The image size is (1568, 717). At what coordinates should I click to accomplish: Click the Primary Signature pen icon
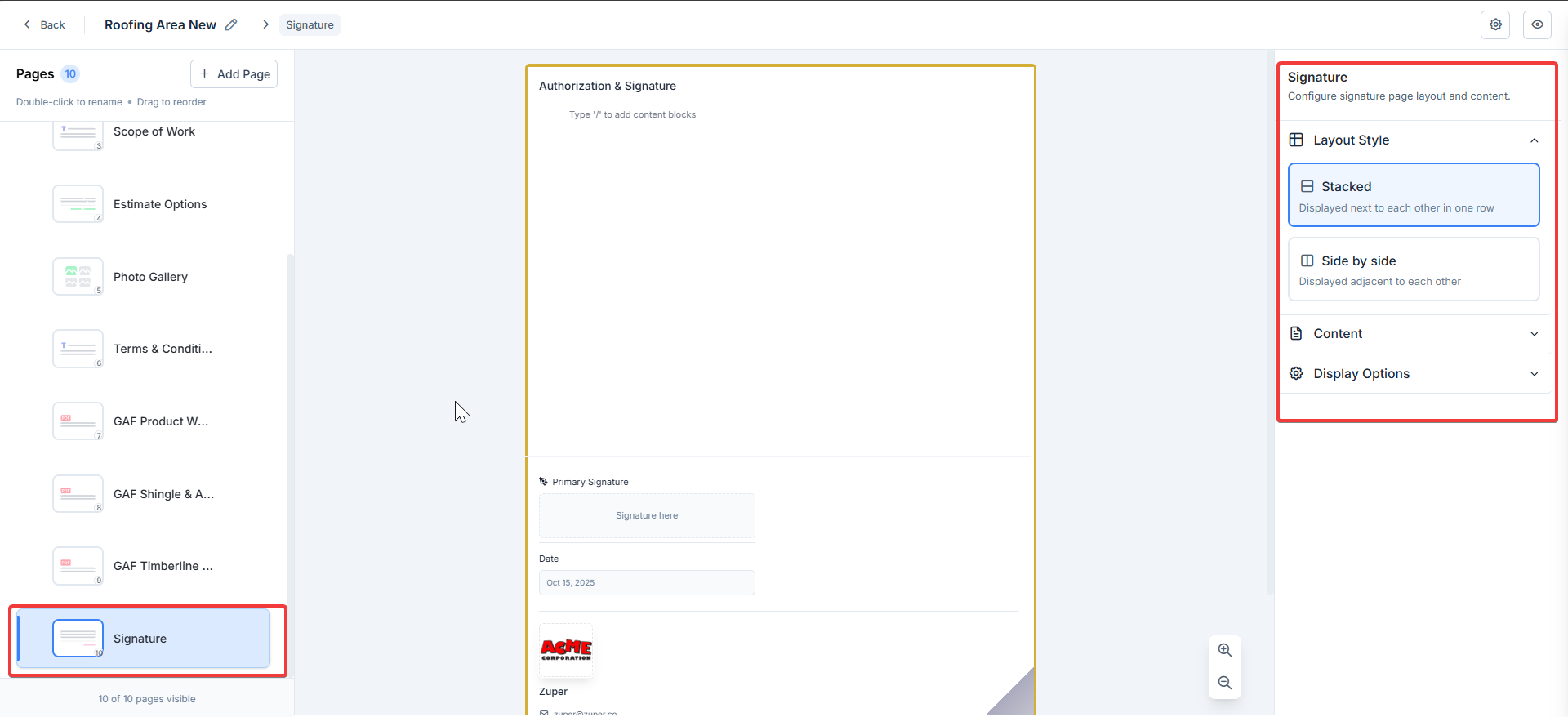tap(543, 482)
